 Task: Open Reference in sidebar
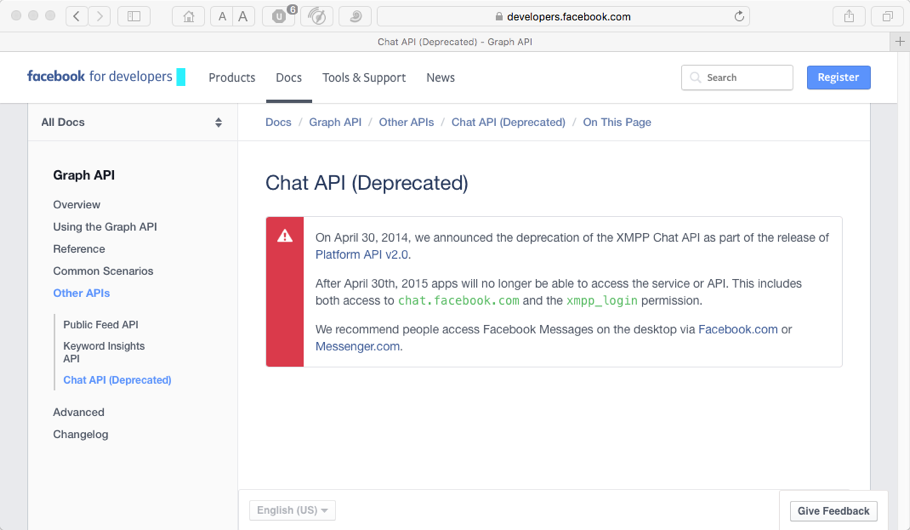click(79, 249)
